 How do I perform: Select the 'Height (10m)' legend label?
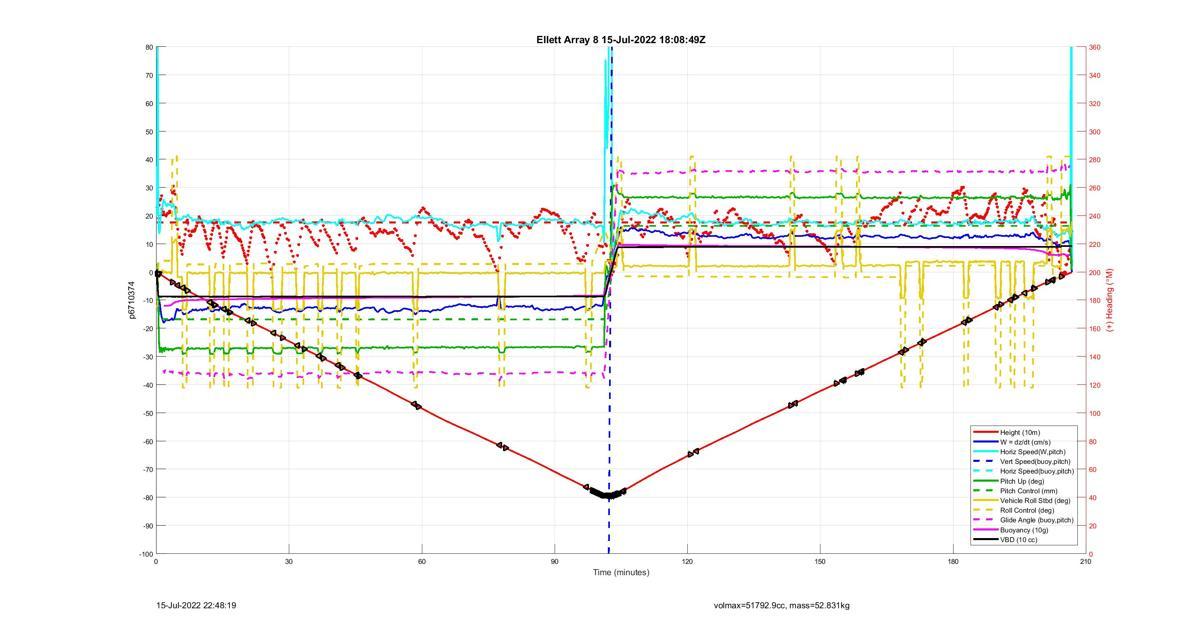pyautogui.click(x=1021, y=432)
